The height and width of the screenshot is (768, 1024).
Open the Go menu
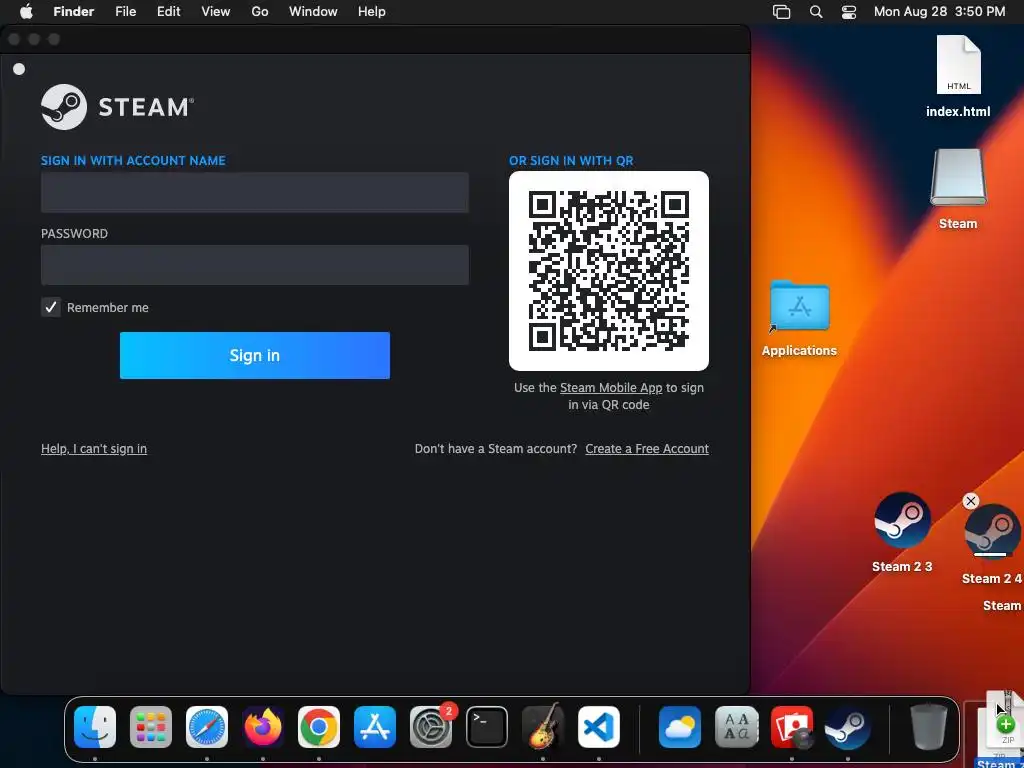tap(260, 11)
